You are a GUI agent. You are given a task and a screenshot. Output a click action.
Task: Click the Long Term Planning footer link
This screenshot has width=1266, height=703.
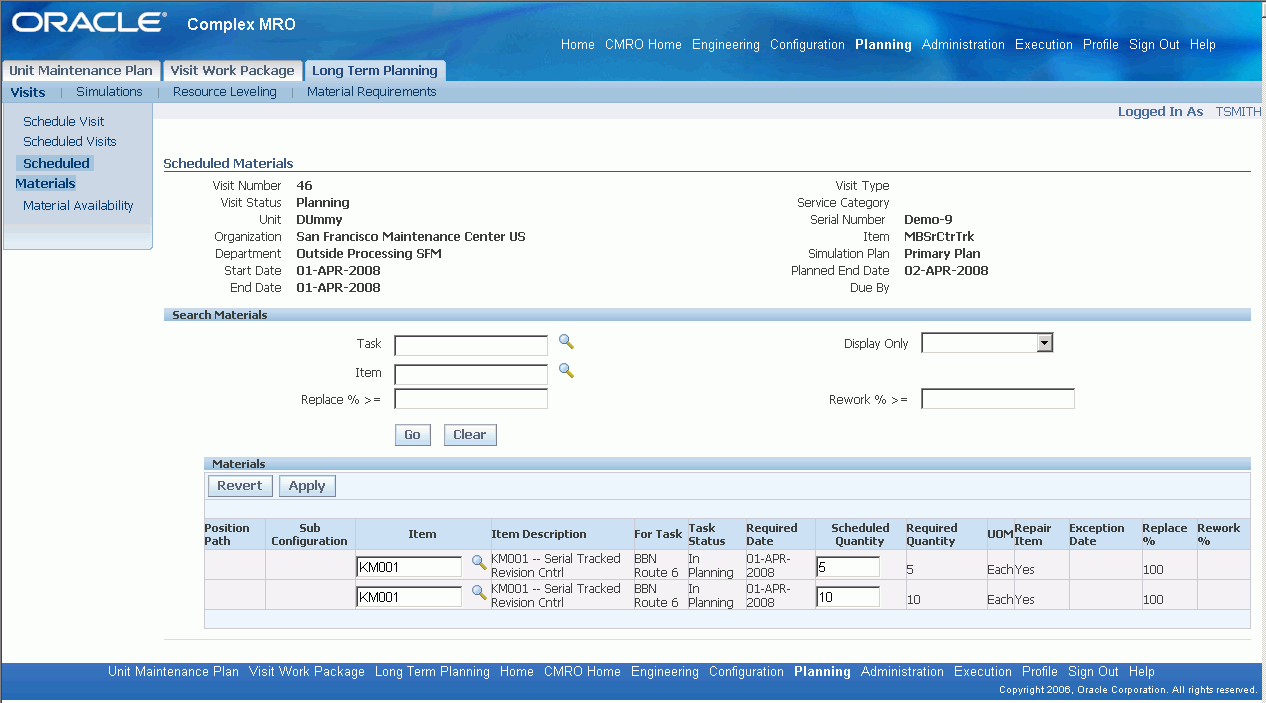point(432,672)
